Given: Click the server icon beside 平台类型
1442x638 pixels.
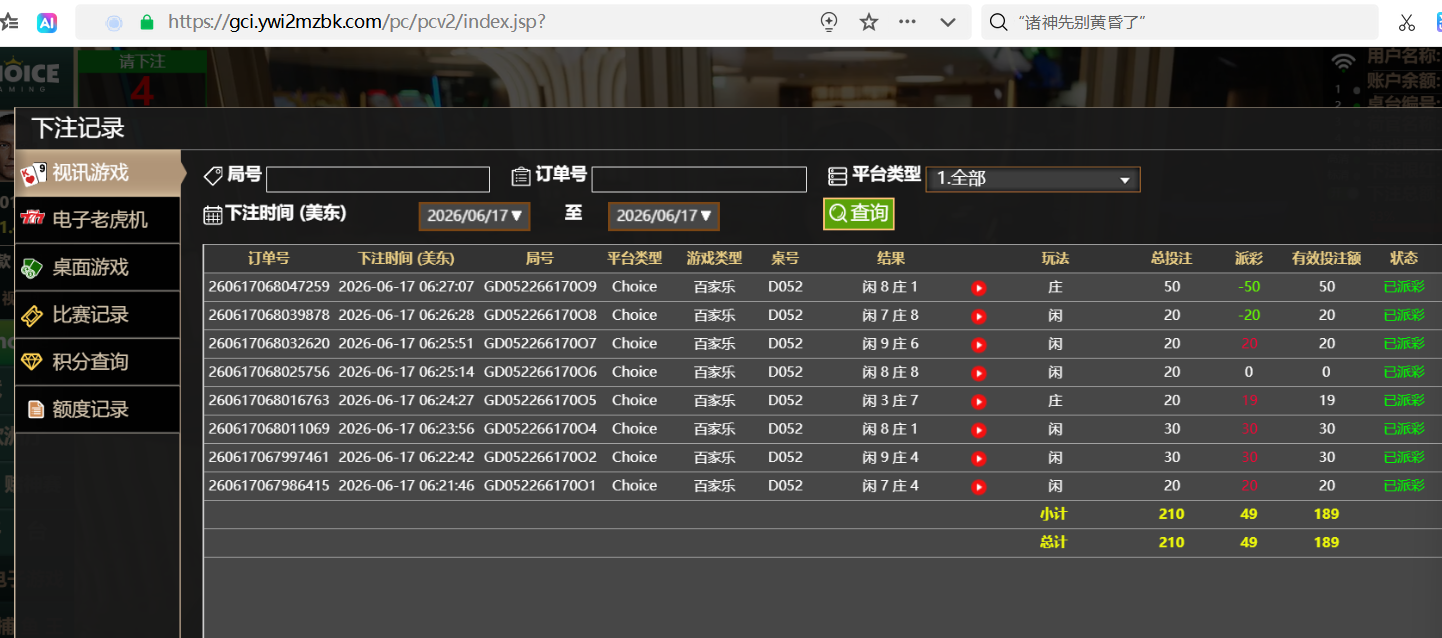Looking at the screenshot, I should (838, 177).
